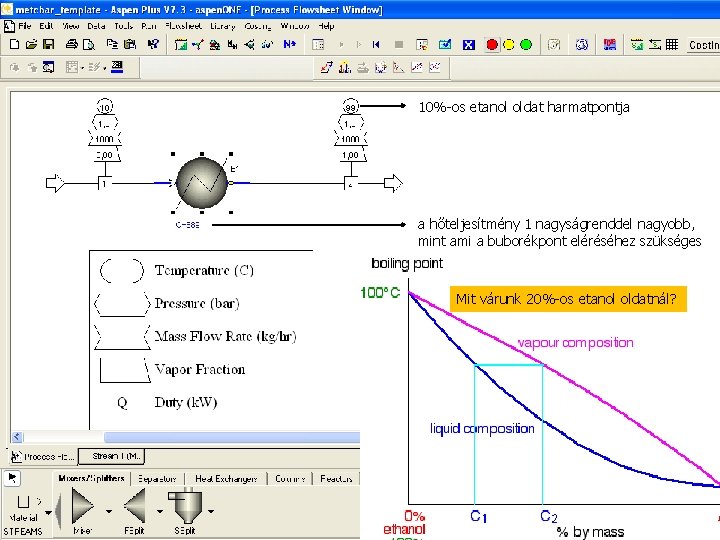Click the red circle toolbar indicator
Screen dimensions: 720x540
[x=492, y=45]
